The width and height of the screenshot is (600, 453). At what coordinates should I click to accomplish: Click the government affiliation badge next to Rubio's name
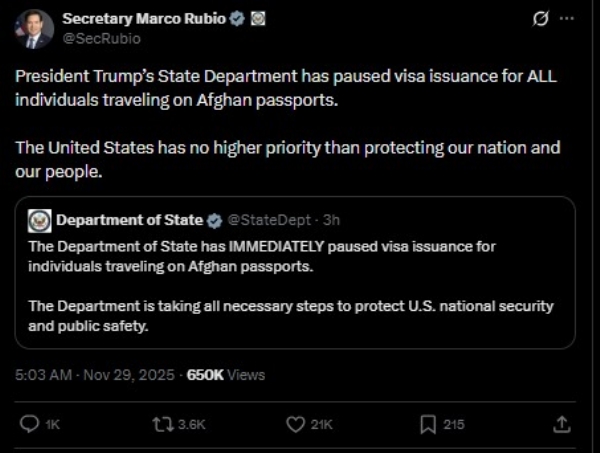(257, 19)
